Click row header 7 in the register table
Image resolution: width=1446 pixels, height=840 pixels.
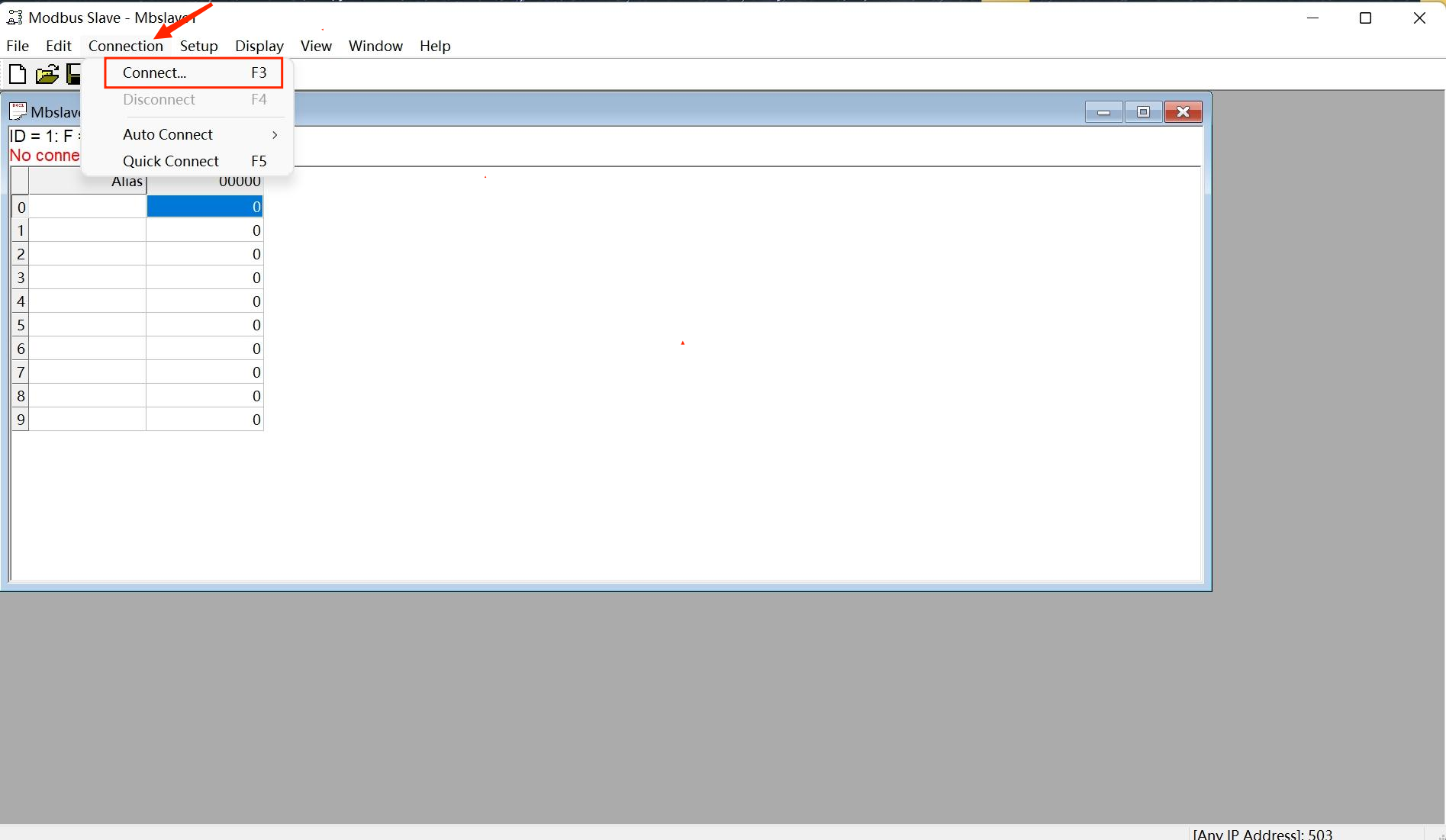point(21,372)
